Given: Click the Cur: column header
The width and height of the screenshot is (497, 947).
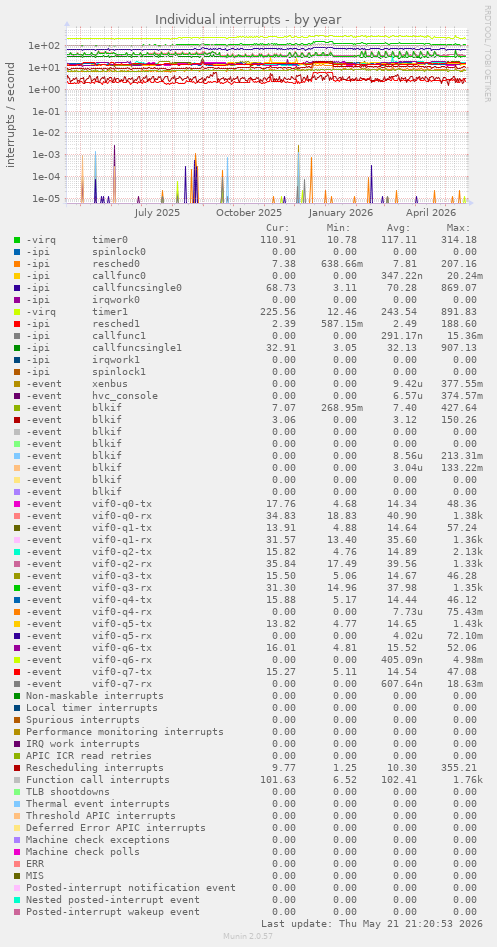Looking at the screenshot, I should pos(278,228).
